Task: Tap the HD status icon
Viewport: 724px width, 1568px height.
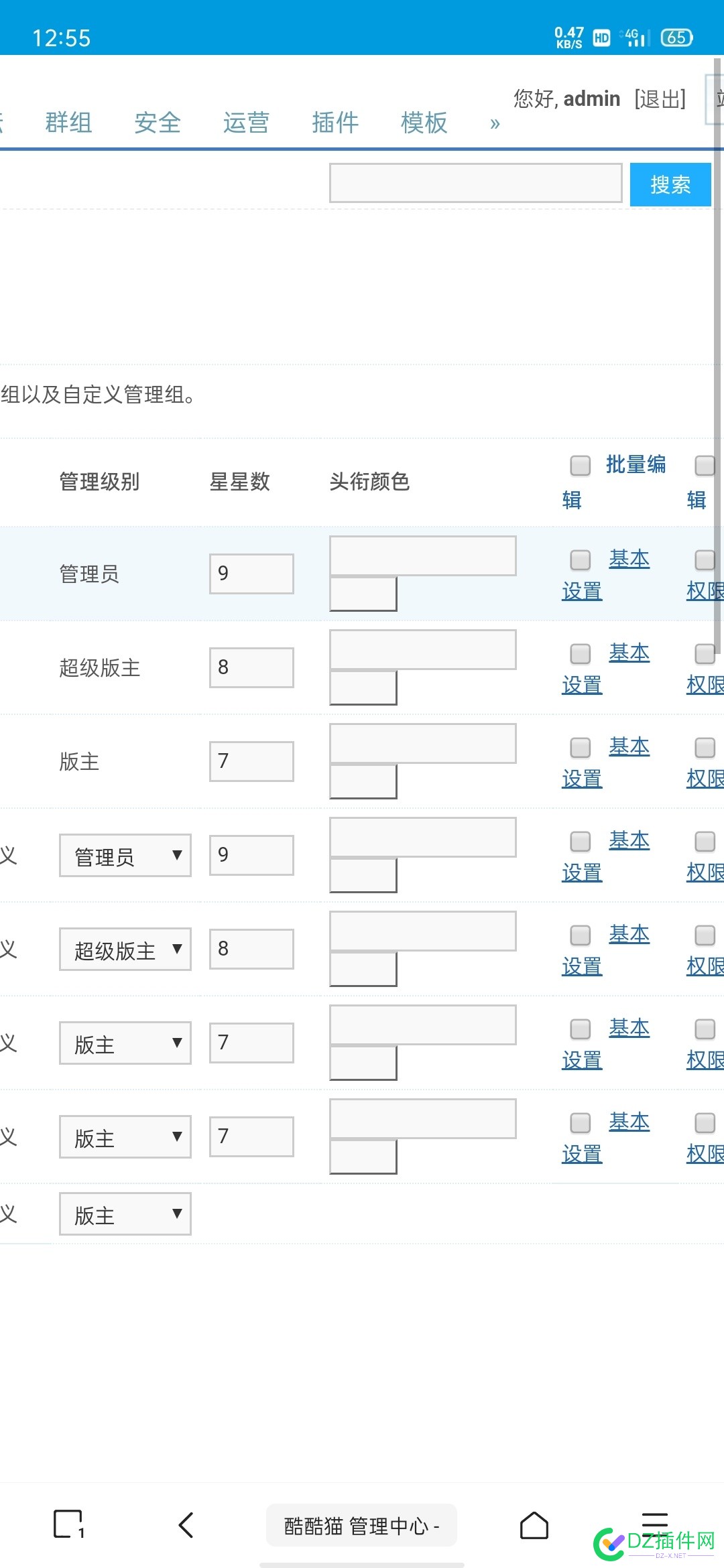Action: pyautogui.click(x=601, y=38)
